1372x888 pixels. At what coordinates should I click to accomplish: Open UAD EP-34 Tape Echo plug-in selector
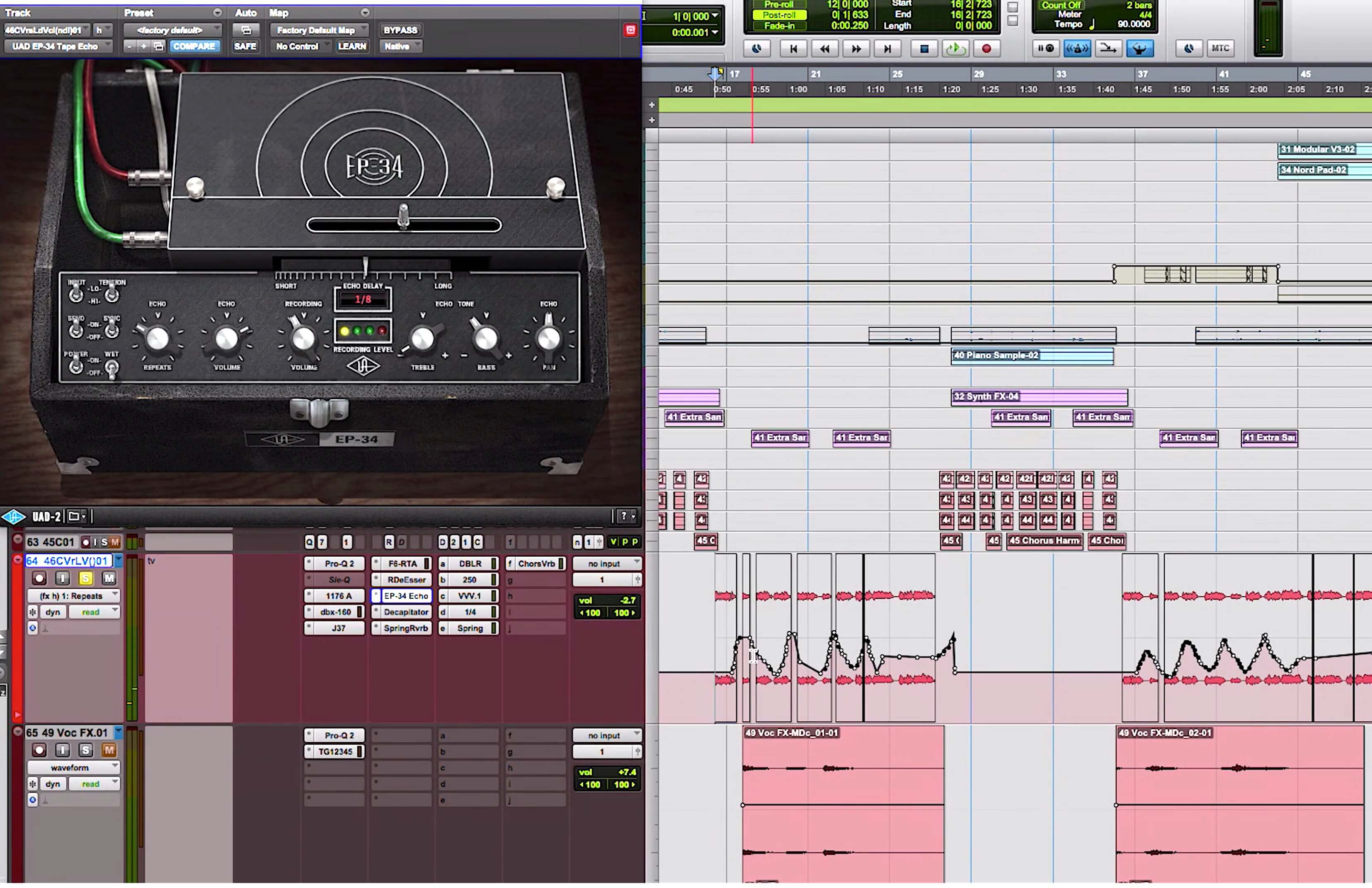[x=58, y=46]
